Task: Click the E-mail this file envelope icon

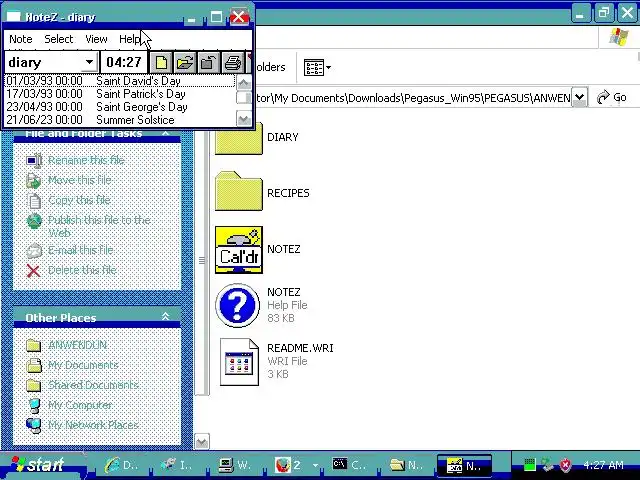Action: tap(34, 250)
